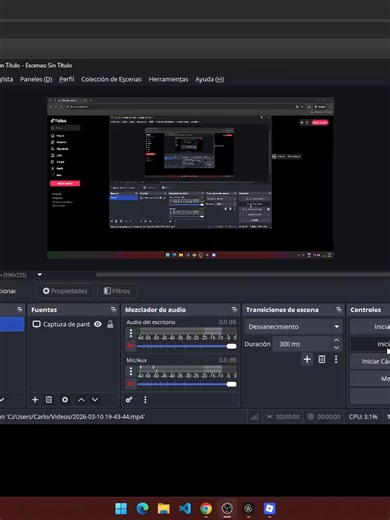Open the Paneles (D) menu
390x520 pixels.
coord(36,79)
